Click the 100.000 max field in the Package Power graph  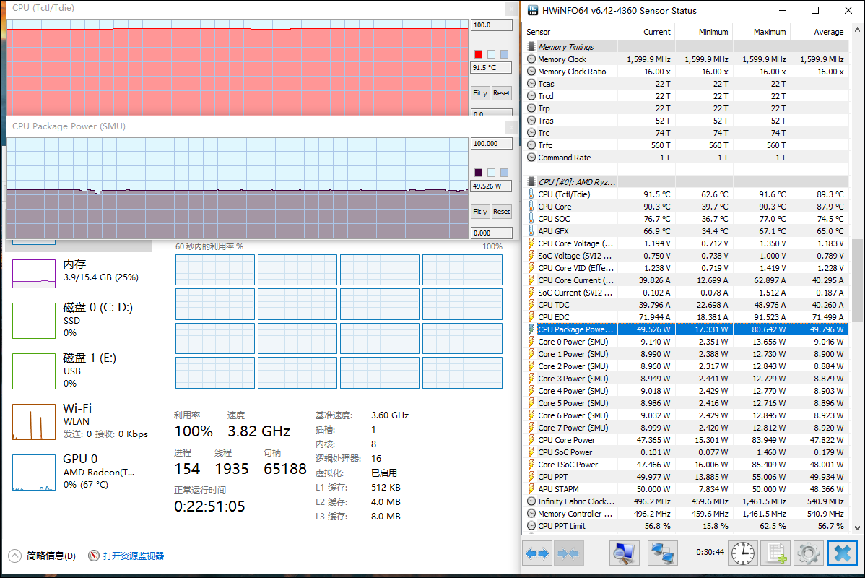coord(488,143)
